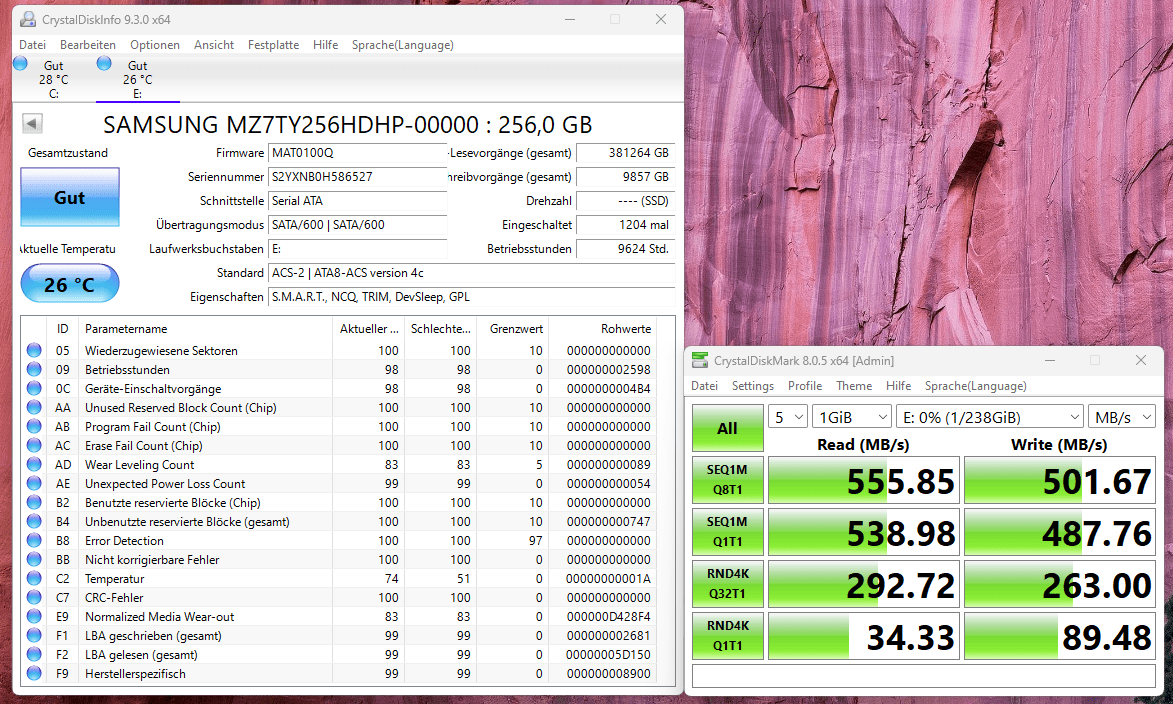This screenshot has width=1173, height=704.
Task: Open Theme menu in CrystalDiskMark
Action: [854, 386]
